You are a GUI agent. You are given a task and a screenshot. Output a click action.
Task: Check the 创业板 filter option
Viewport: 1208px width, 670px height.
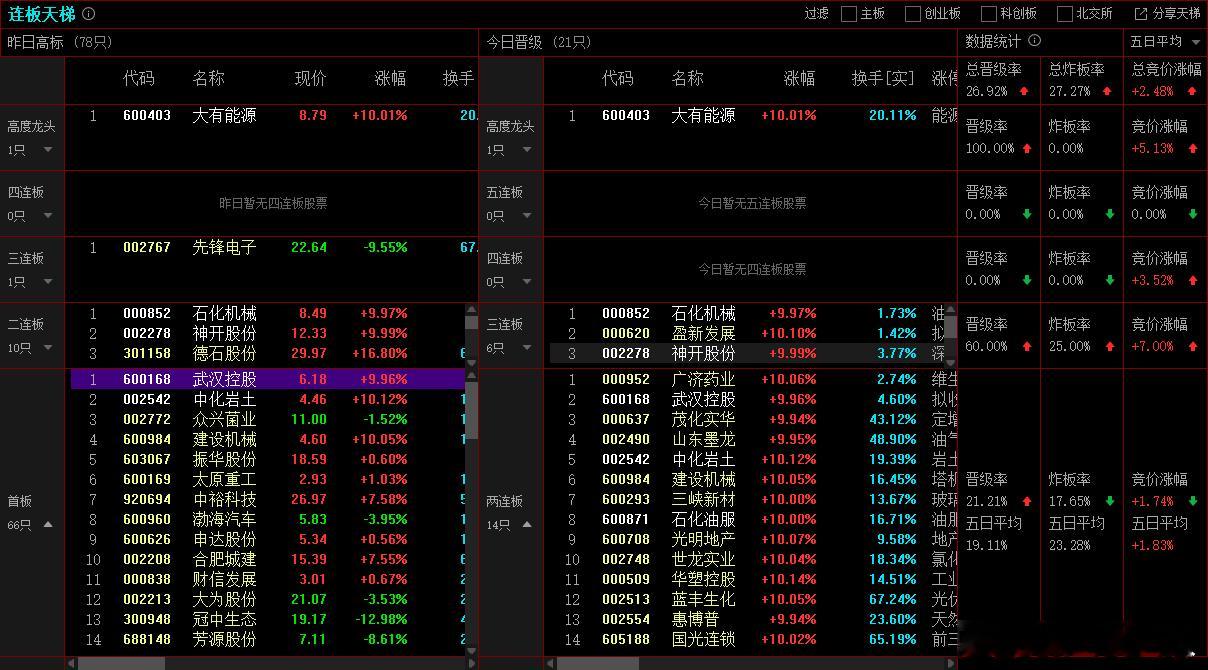(912, 14)
